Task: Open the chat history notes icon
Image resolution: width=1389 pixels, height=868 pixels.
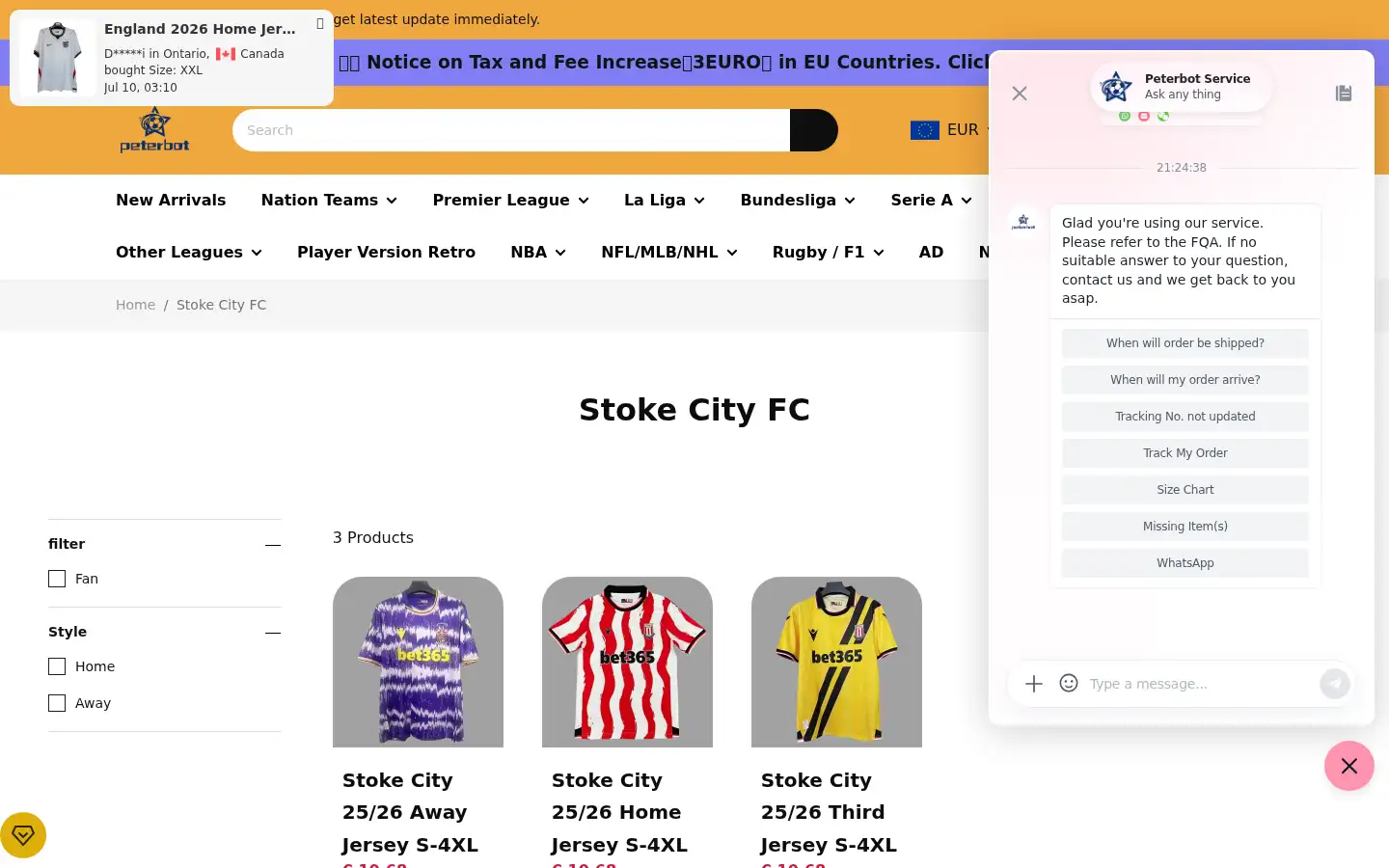Action: pyautogui.click(x=1344, y=94)
